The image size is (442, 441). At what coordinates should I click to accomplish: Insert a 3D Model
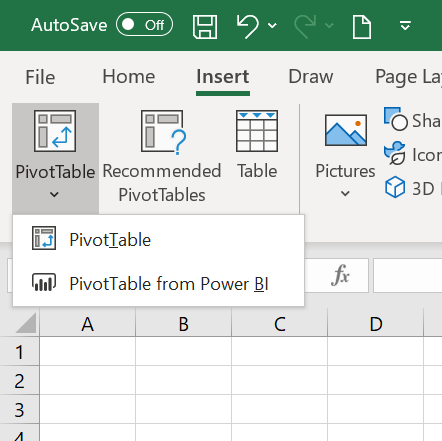pos(413,188)
